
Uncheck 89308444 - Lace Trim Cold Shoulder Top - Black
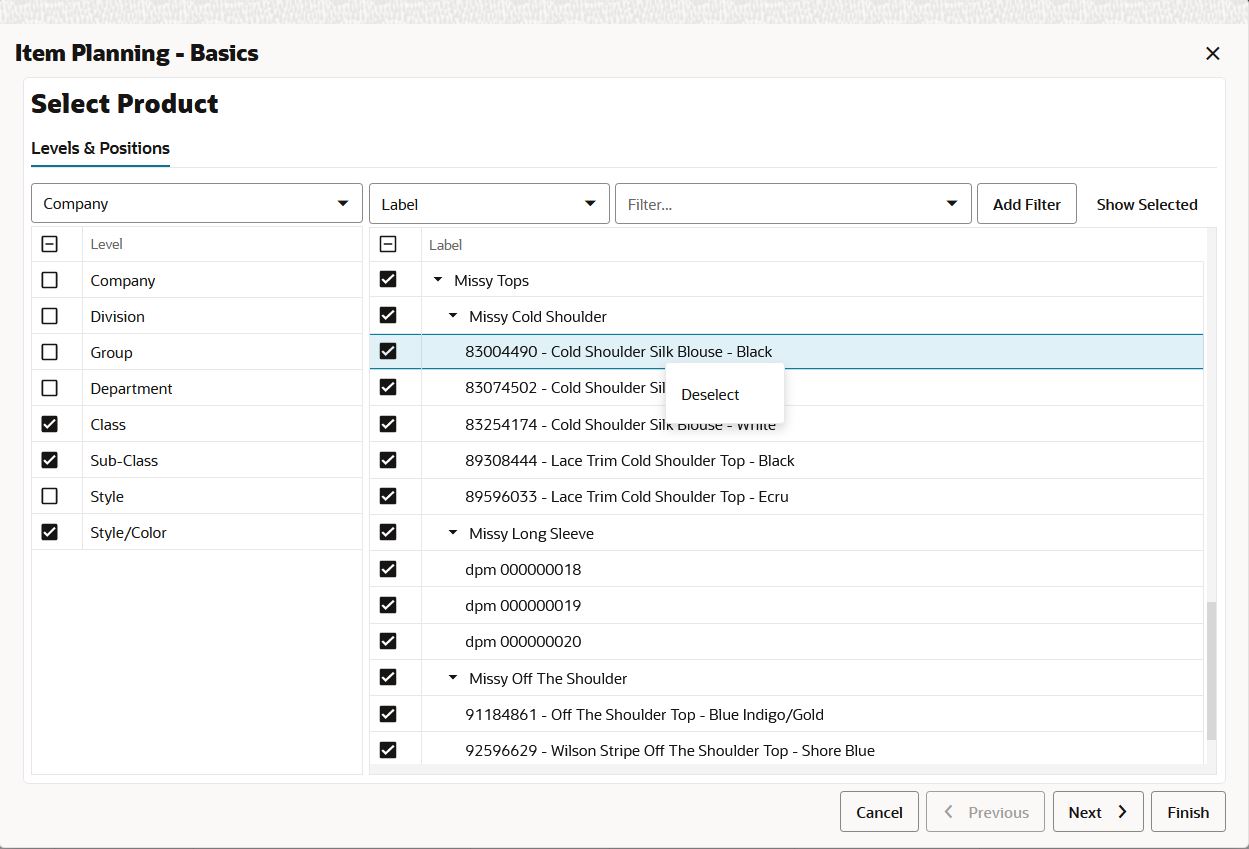388,459
